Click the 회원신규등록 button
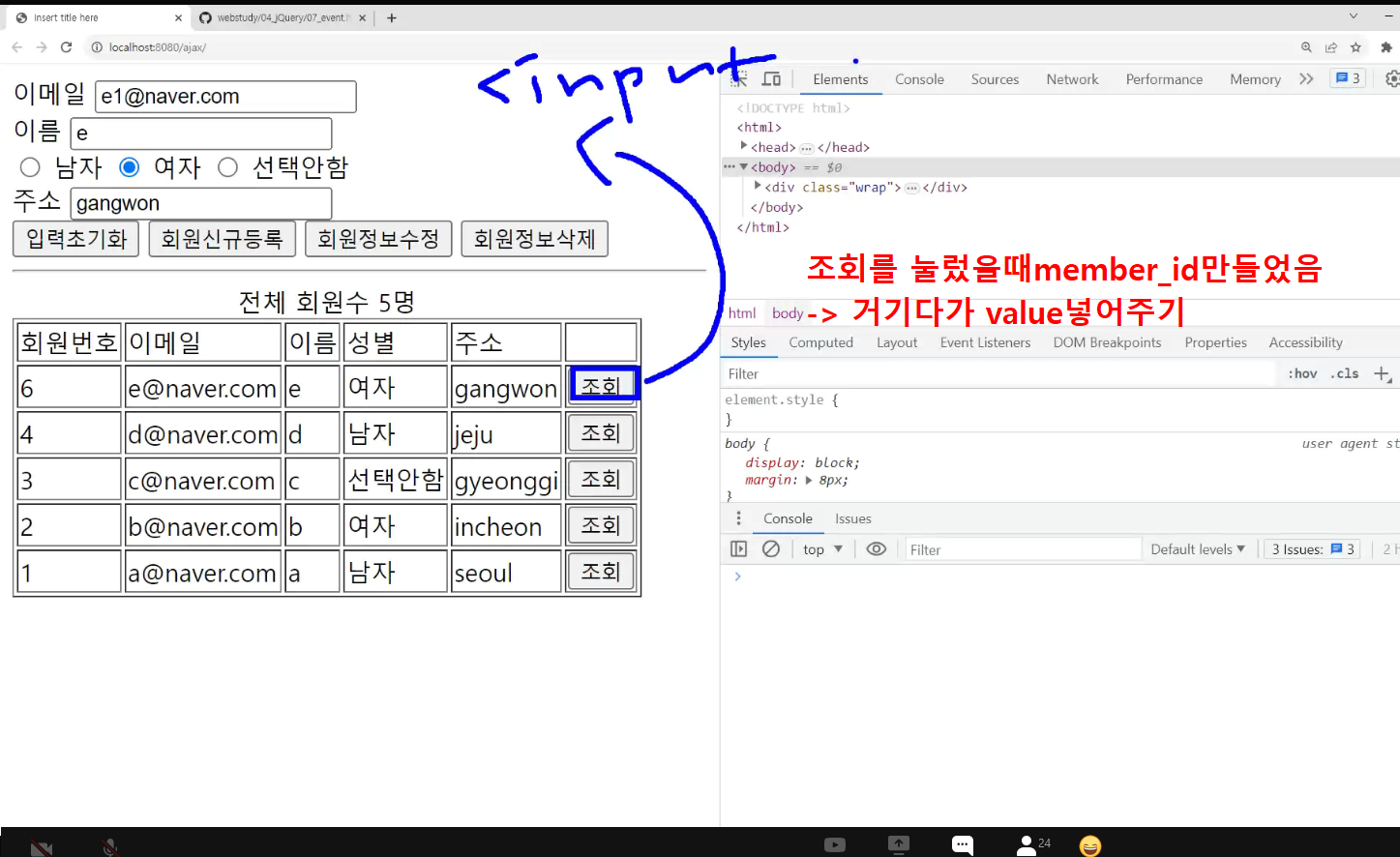Screen dimensions: 1400x857 (x=222, y=239)
